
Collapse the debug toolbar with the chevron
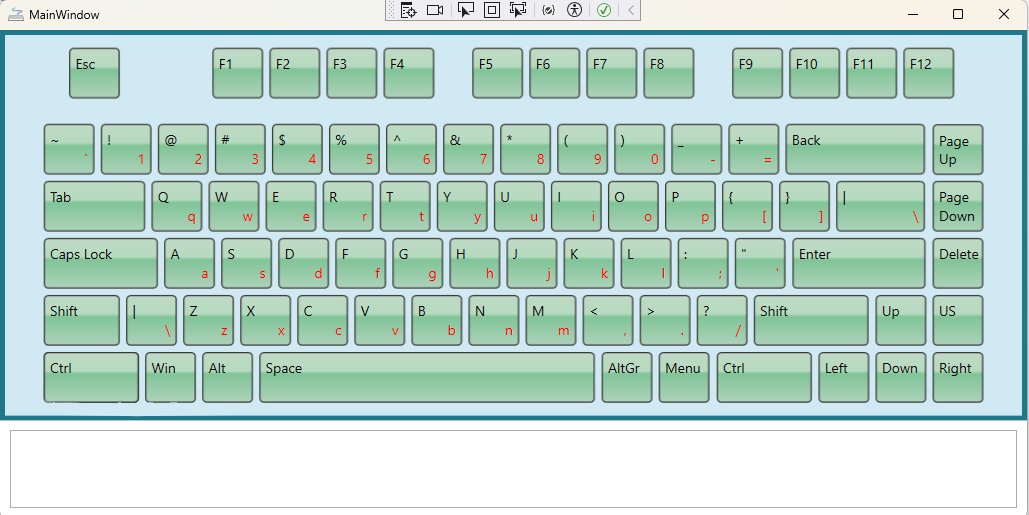click(631, 10)
